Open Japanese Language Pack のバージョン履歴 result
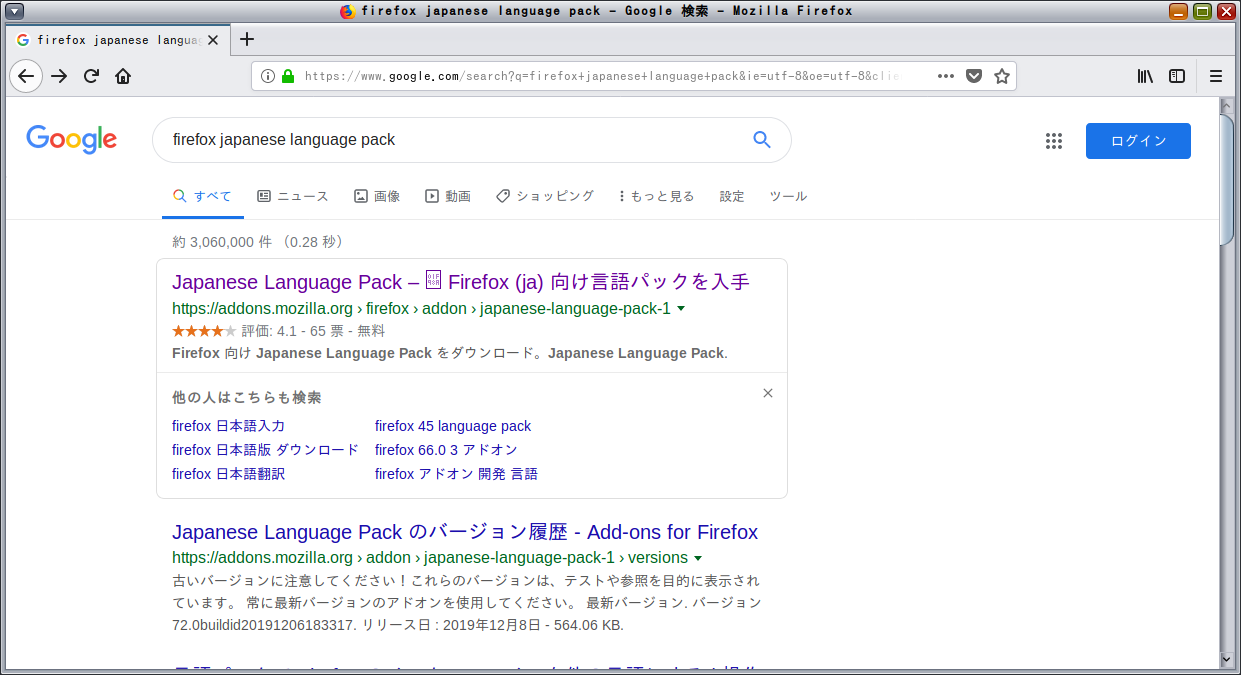Image resolution: width=1241 pixels, height=675 pixels. coord(465,532)
